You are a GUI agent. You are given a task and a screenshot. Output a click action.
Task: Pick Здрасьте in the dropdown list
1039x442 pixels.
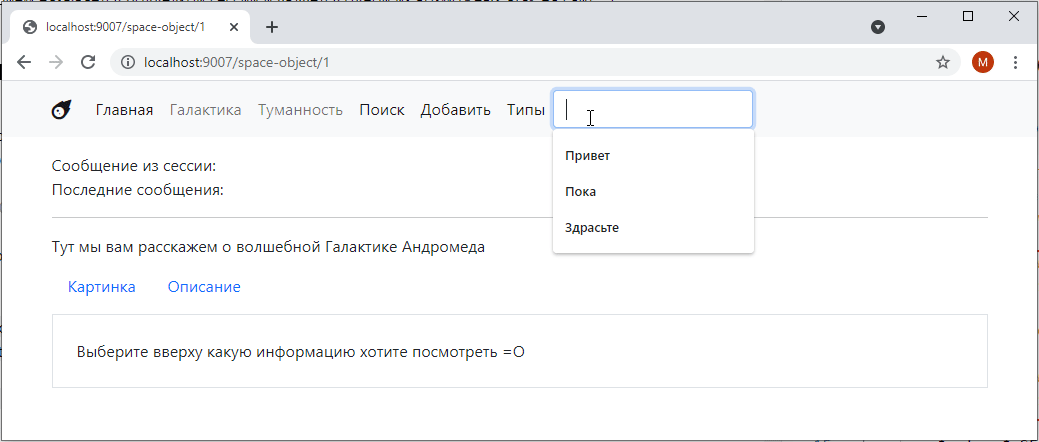592,228
